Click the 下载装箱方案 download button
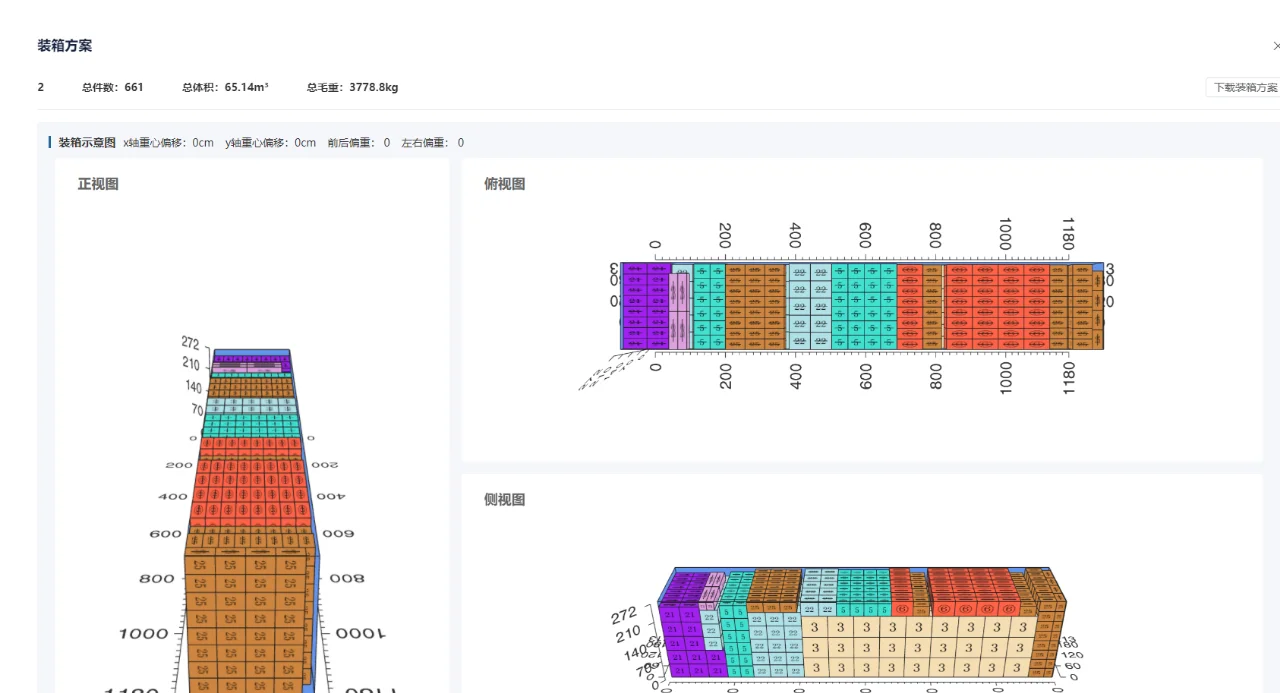Screen dimensions: 1280x693 tap(1247, 87)
